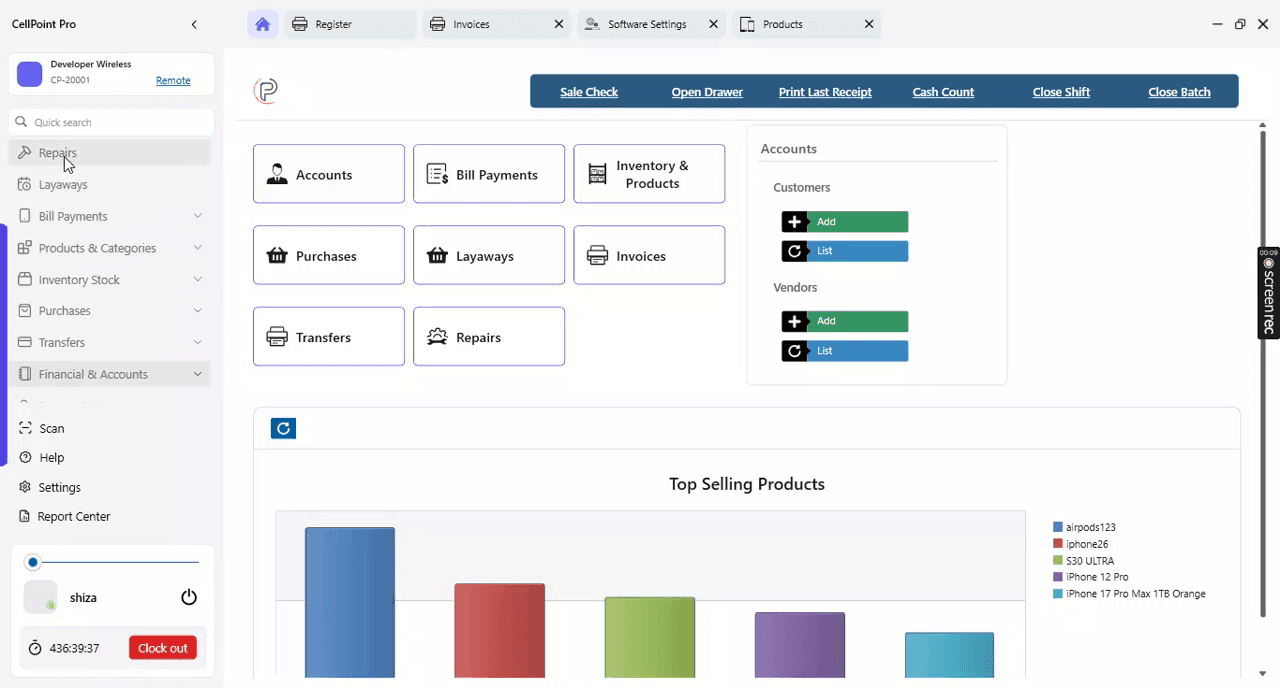The height and width of the screenshot is (688, 1280).
Task: Click the Purchases sidebar icon
Action: [x=24, y=311]
